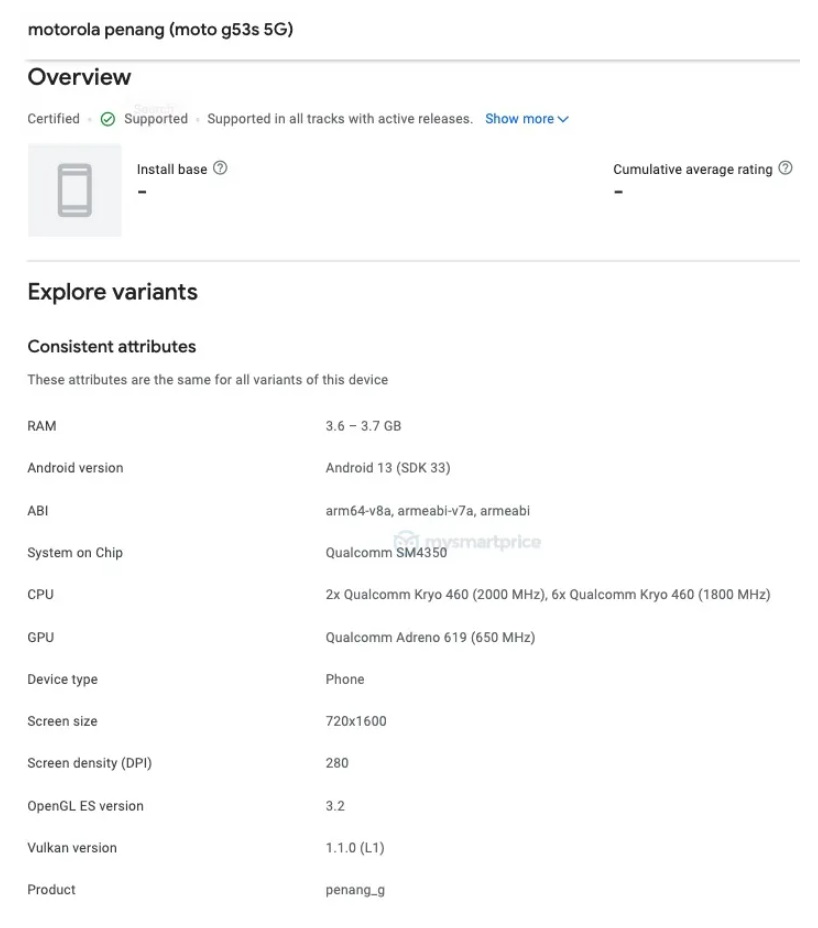Click the Overview section heading
The image size is (818, 928).
click(x=79, y=77)
